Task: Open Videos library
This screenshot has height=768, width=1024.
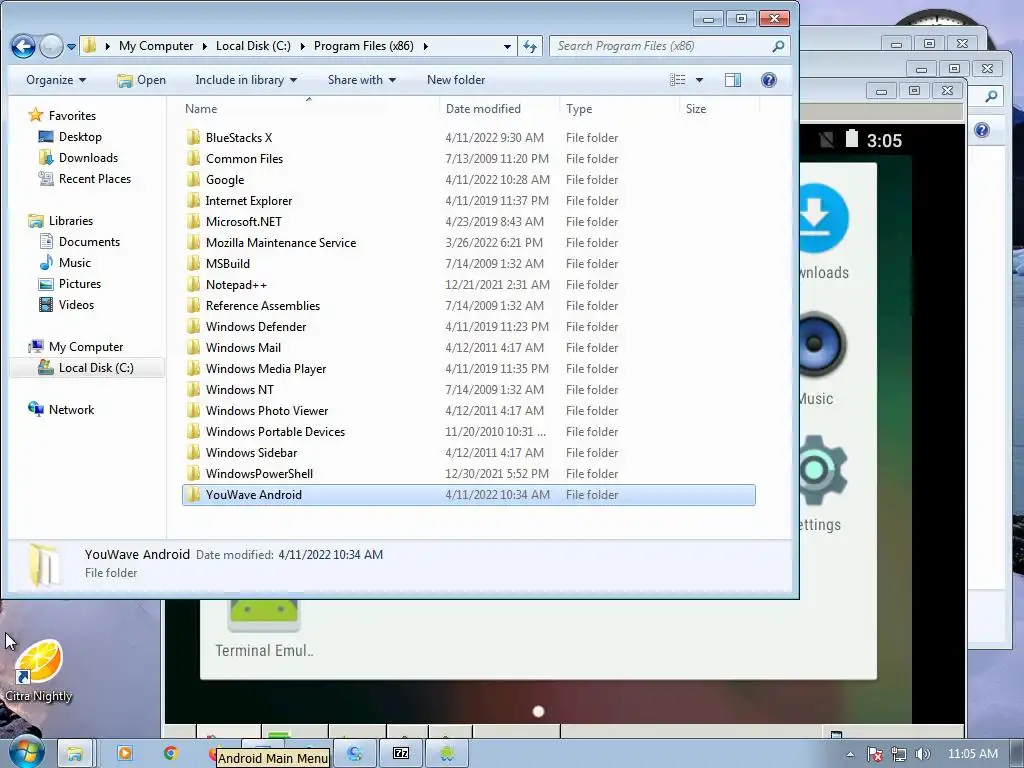Action: [x=76, y=304]
